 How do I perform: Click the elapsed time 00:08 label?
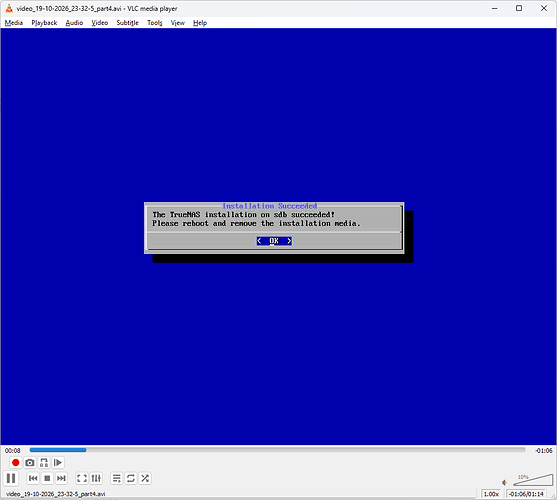12,450
